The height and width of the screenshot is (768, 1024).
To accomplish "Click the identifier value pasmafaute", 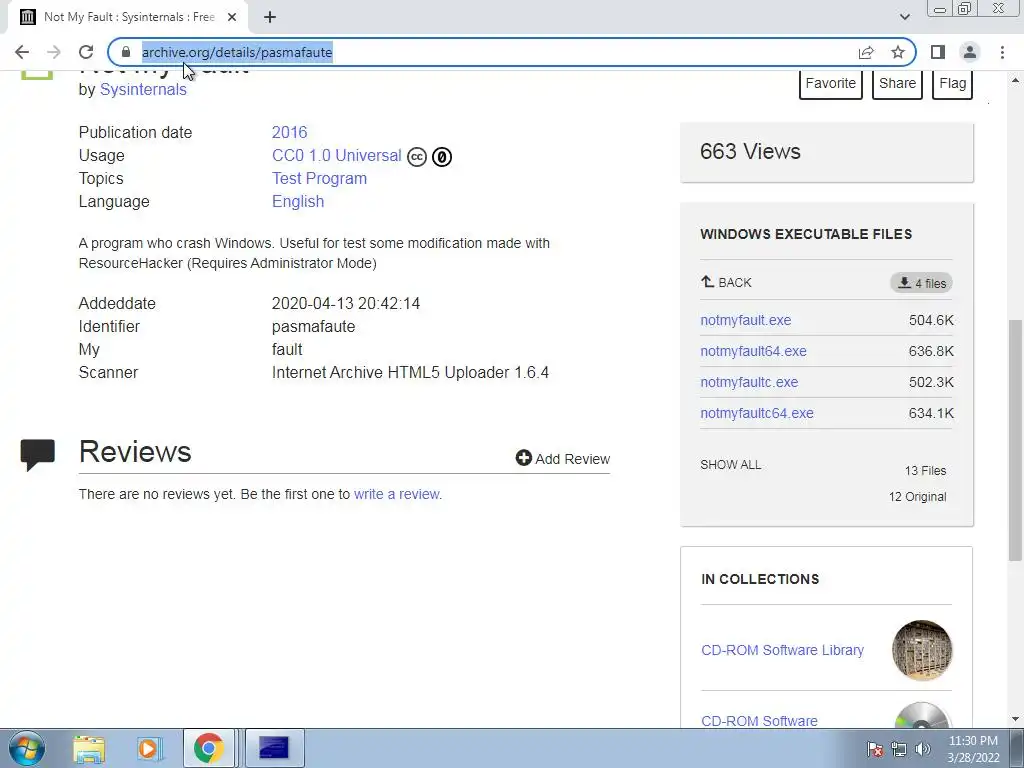I will click(x=313, y=327).
